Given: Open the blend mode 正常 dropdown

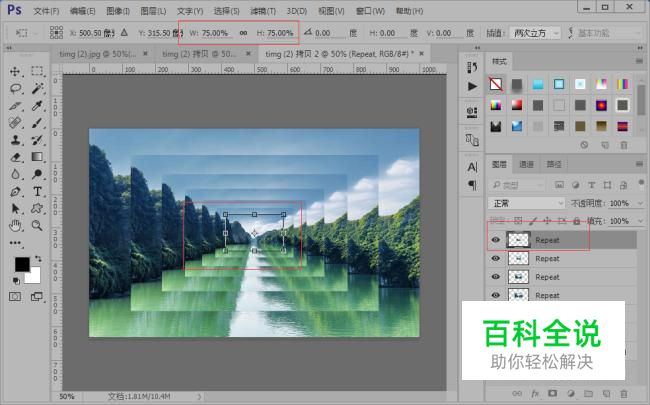Looking at the screenshot, I should tap(527, 204).
